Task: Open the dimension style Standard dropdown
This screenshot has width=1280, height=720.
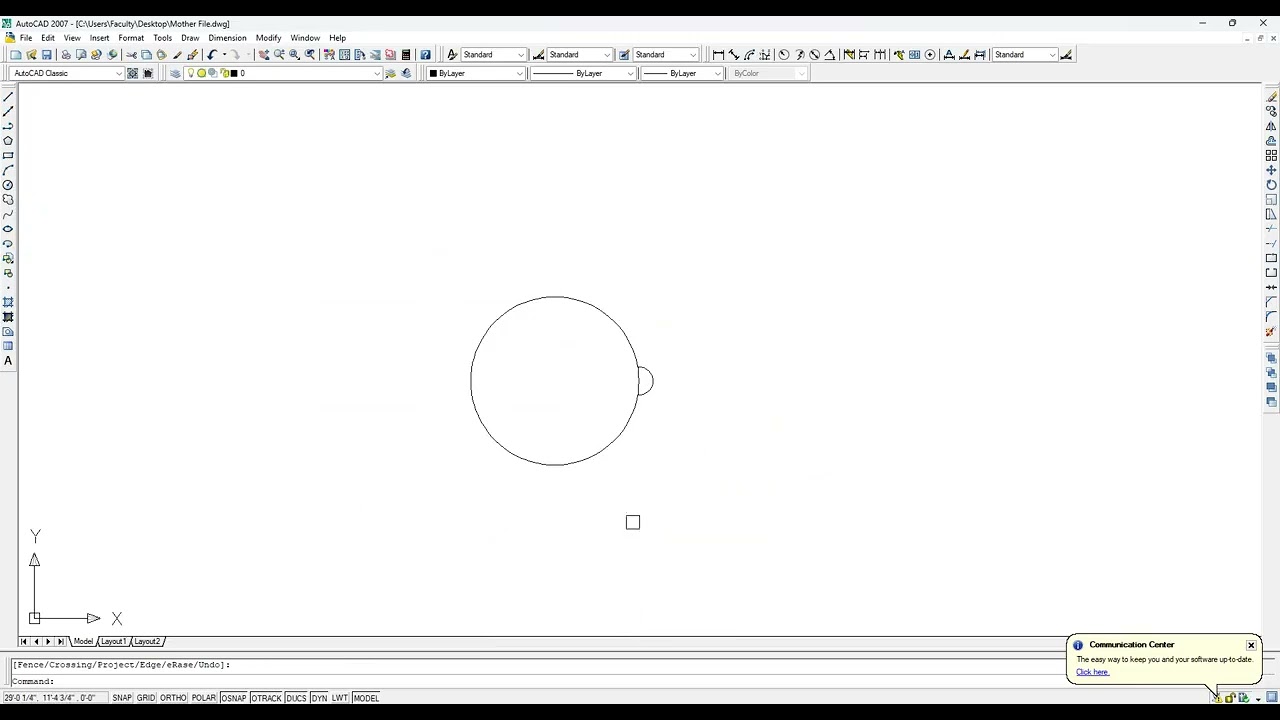Action: point(579,55)
